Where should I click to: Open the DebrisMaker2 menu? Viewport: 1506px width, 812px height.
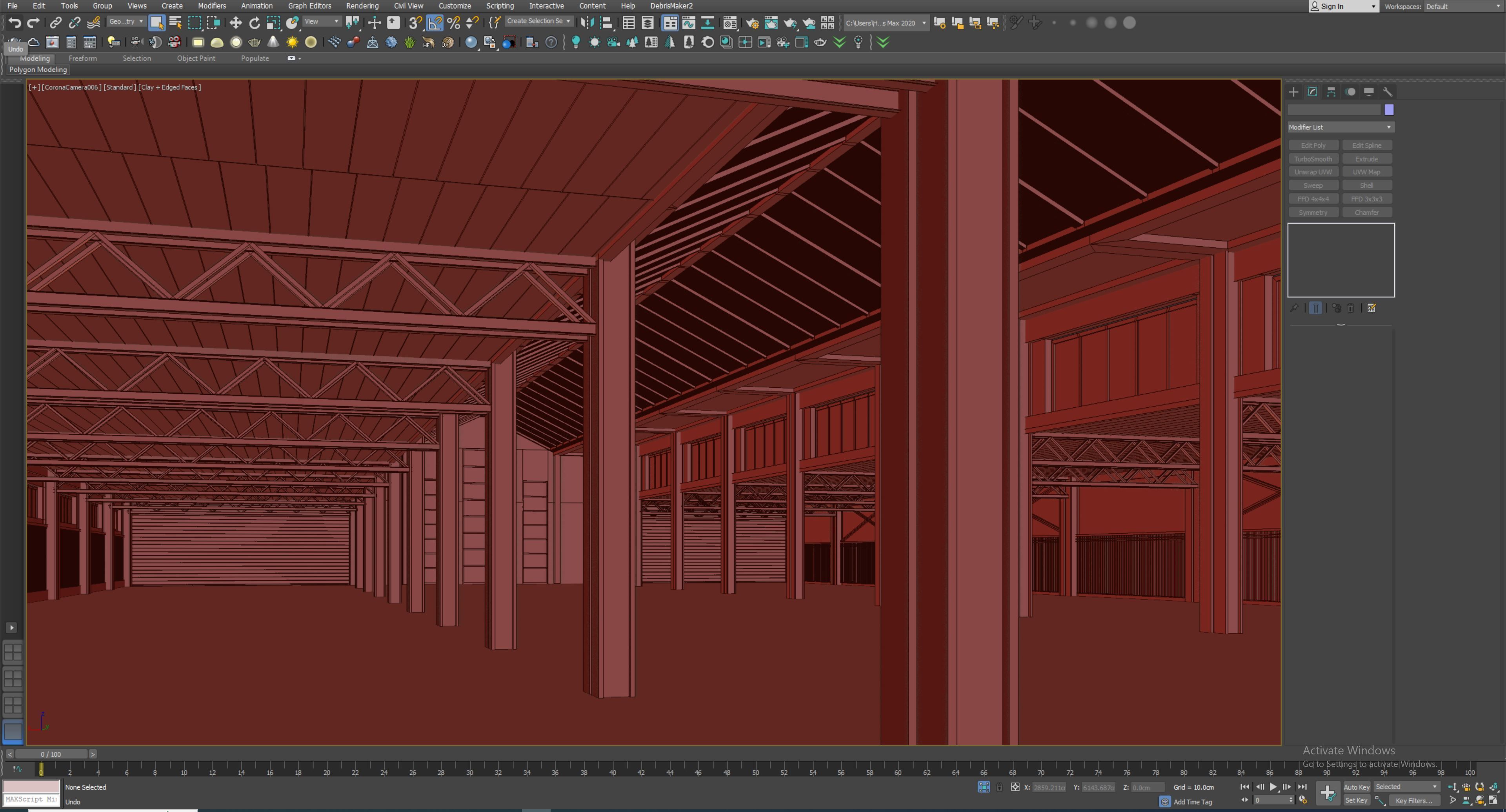tap(671, 6)
